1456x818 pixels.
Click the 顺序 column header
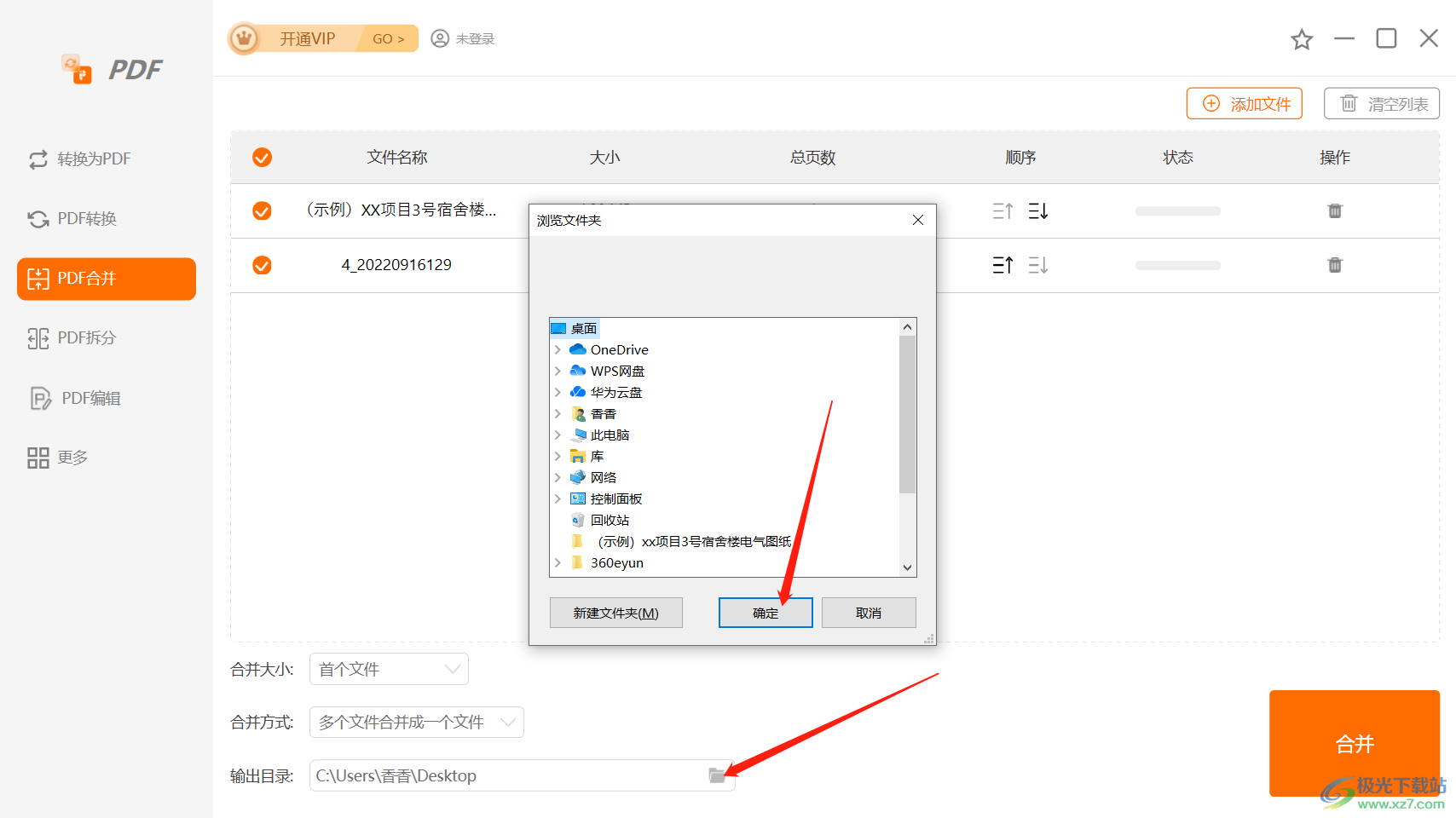pyautogui.click(x=1020, y=158)
